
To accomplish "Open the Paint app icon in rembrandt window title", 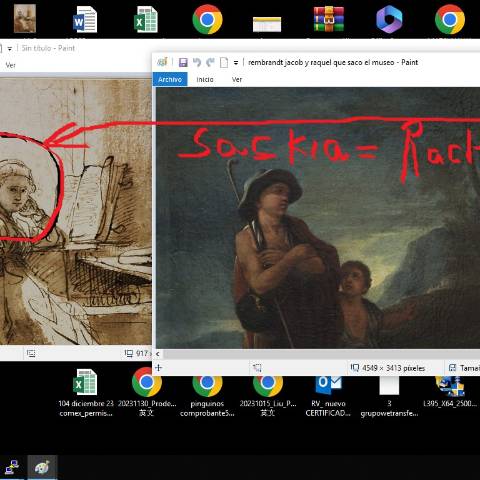I will click(162, 62).
